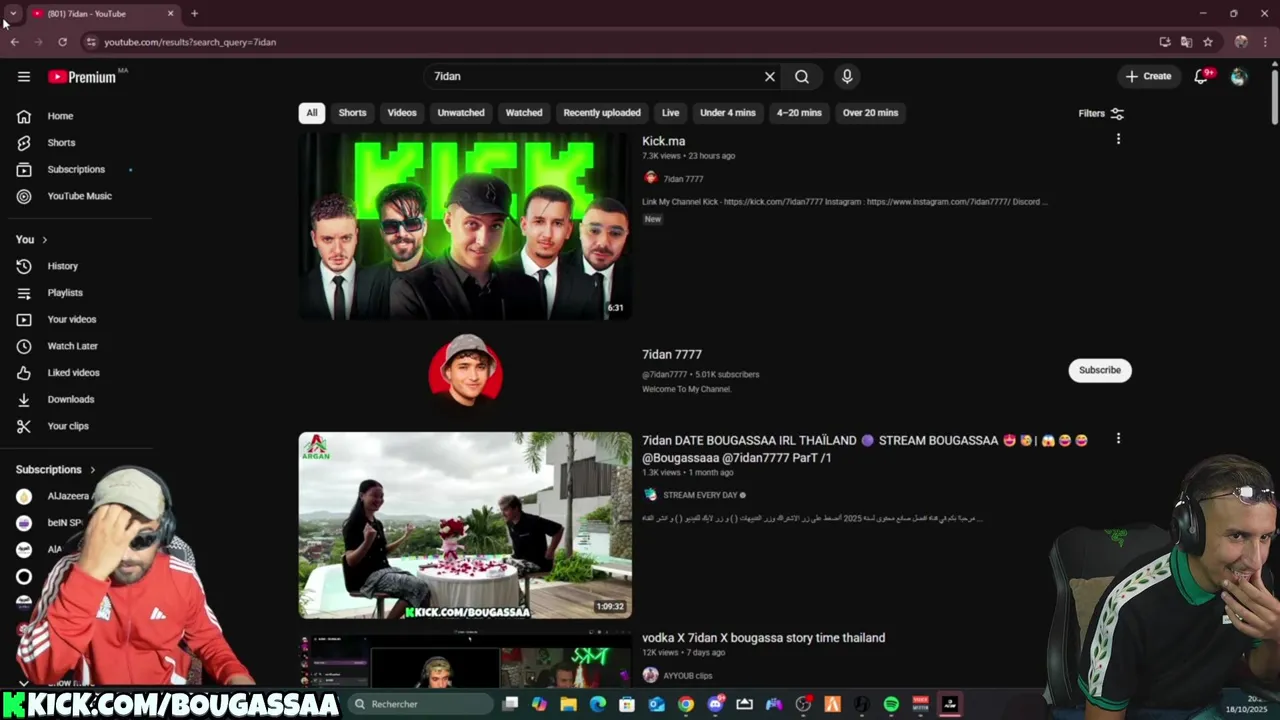
Task: Open the tab search dropdown arrow
Action: [x=13, y=13]
